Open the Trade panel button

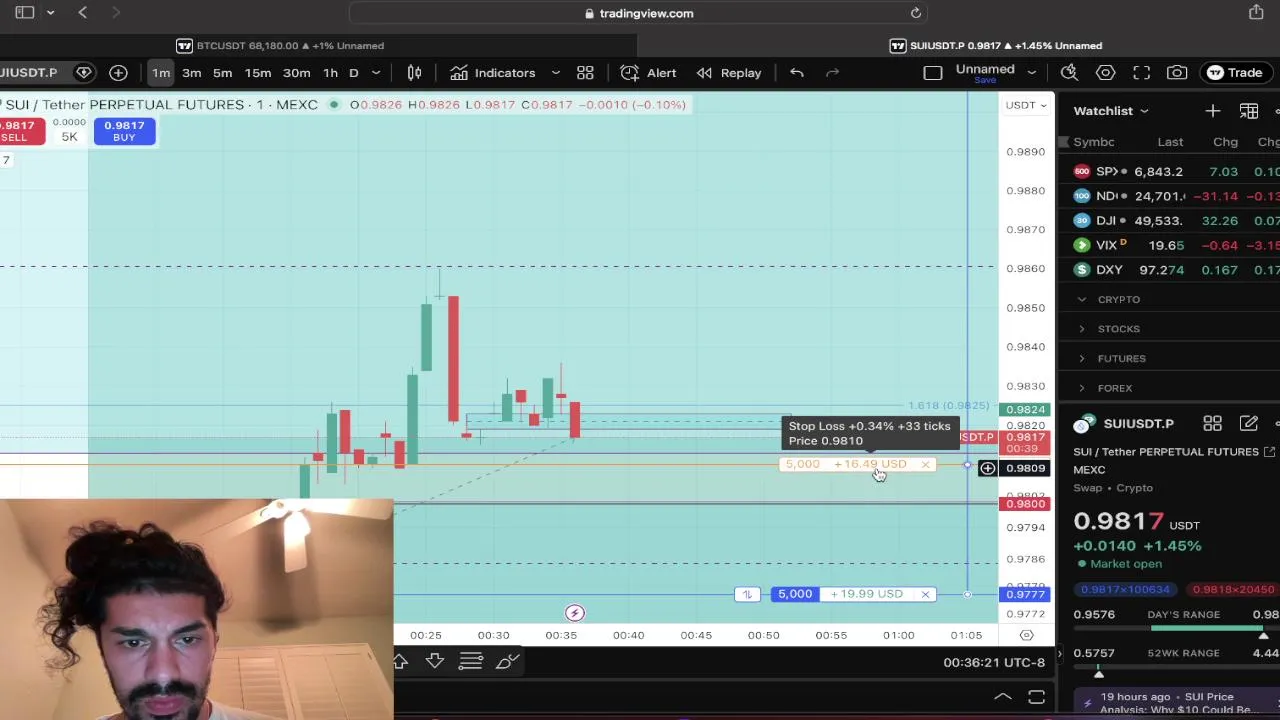click(1234, 72)
